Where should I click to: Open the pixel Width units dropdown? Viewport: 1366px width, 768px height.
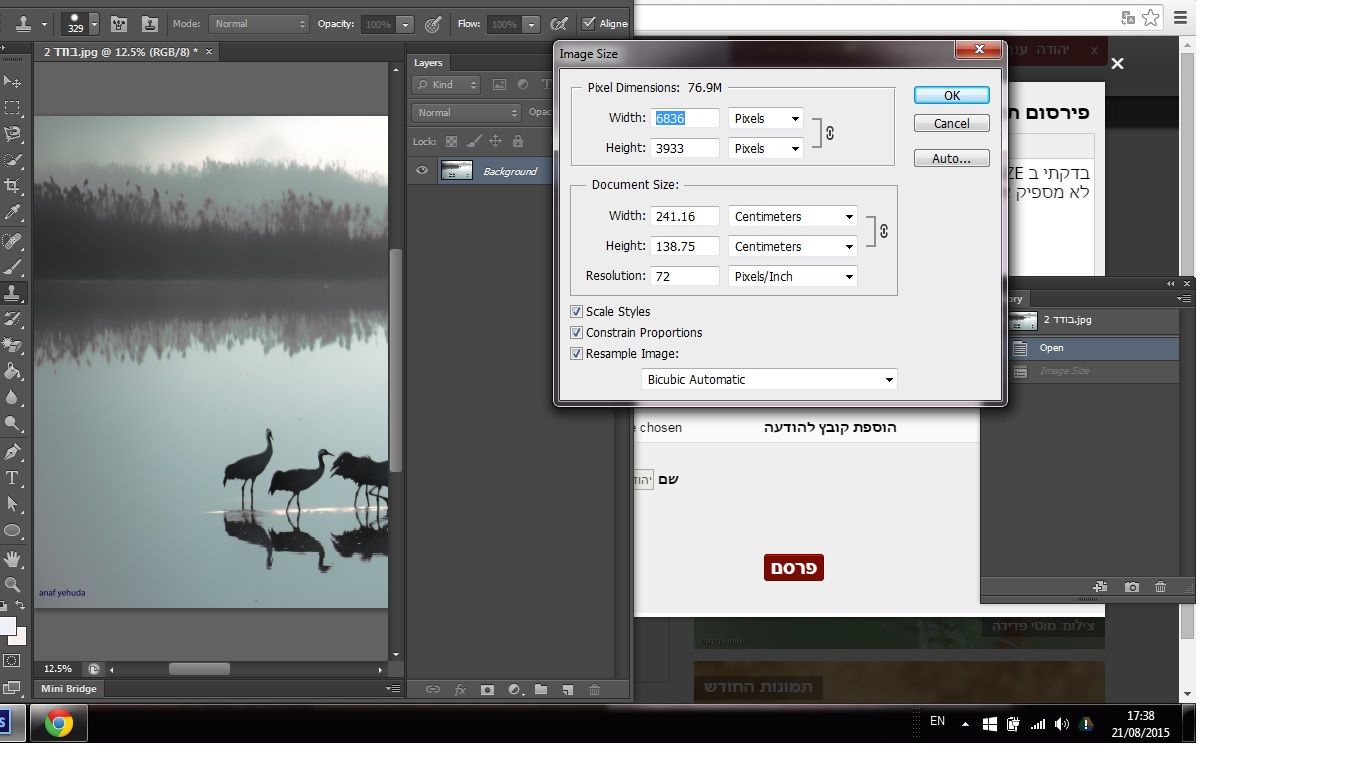766,119
